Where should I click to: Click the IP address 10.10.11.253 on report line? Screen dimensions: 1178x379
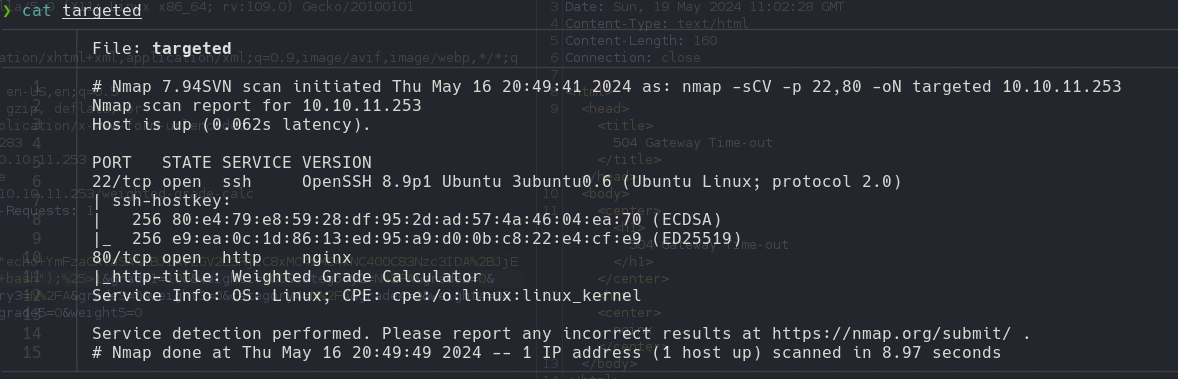point(362,105)
